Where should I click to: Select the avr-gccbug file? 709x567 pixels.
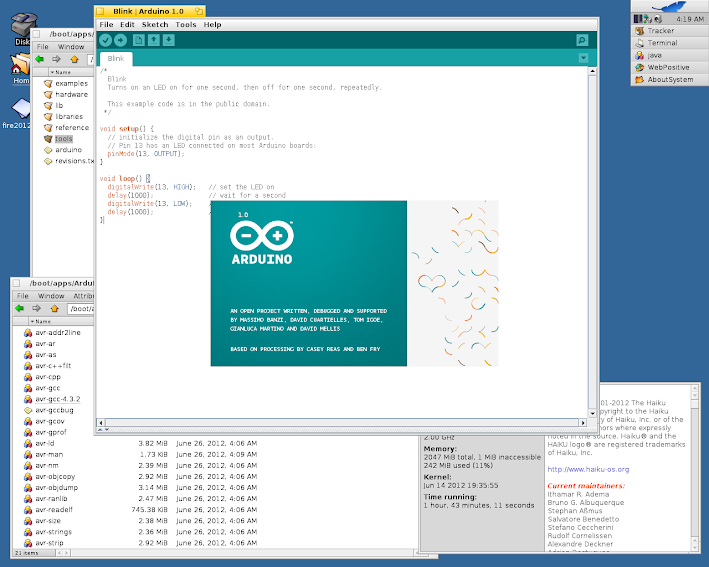pyautogui.click(x=49, y=410)
